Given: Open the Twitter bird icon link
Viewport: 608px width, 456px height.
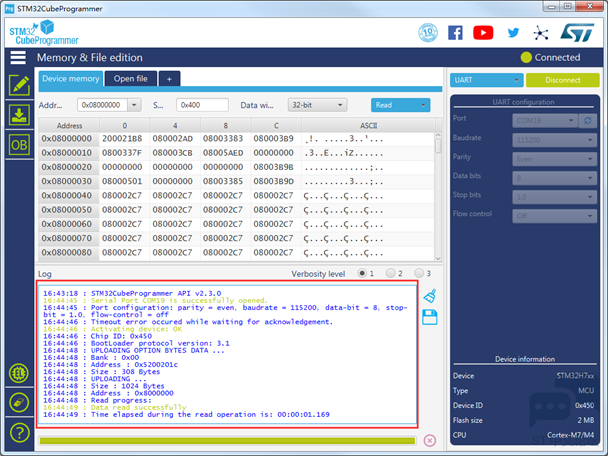Looking at the screenshot, I should coord(513,33).
